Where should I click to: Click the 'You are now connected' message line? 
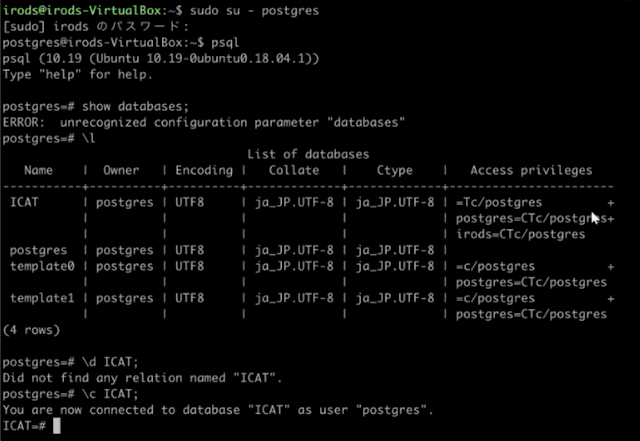[x=218, y=410]
